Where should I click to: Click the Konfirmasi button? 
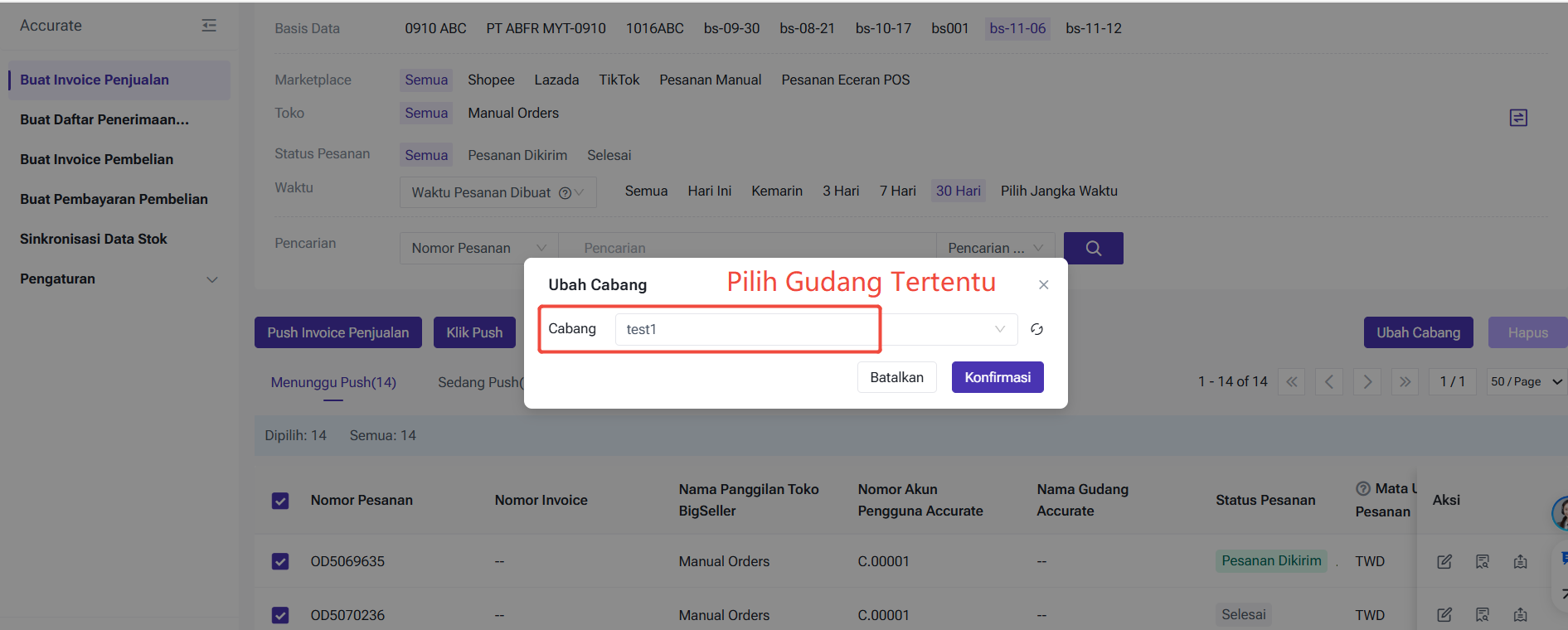[x=997, y=377]
